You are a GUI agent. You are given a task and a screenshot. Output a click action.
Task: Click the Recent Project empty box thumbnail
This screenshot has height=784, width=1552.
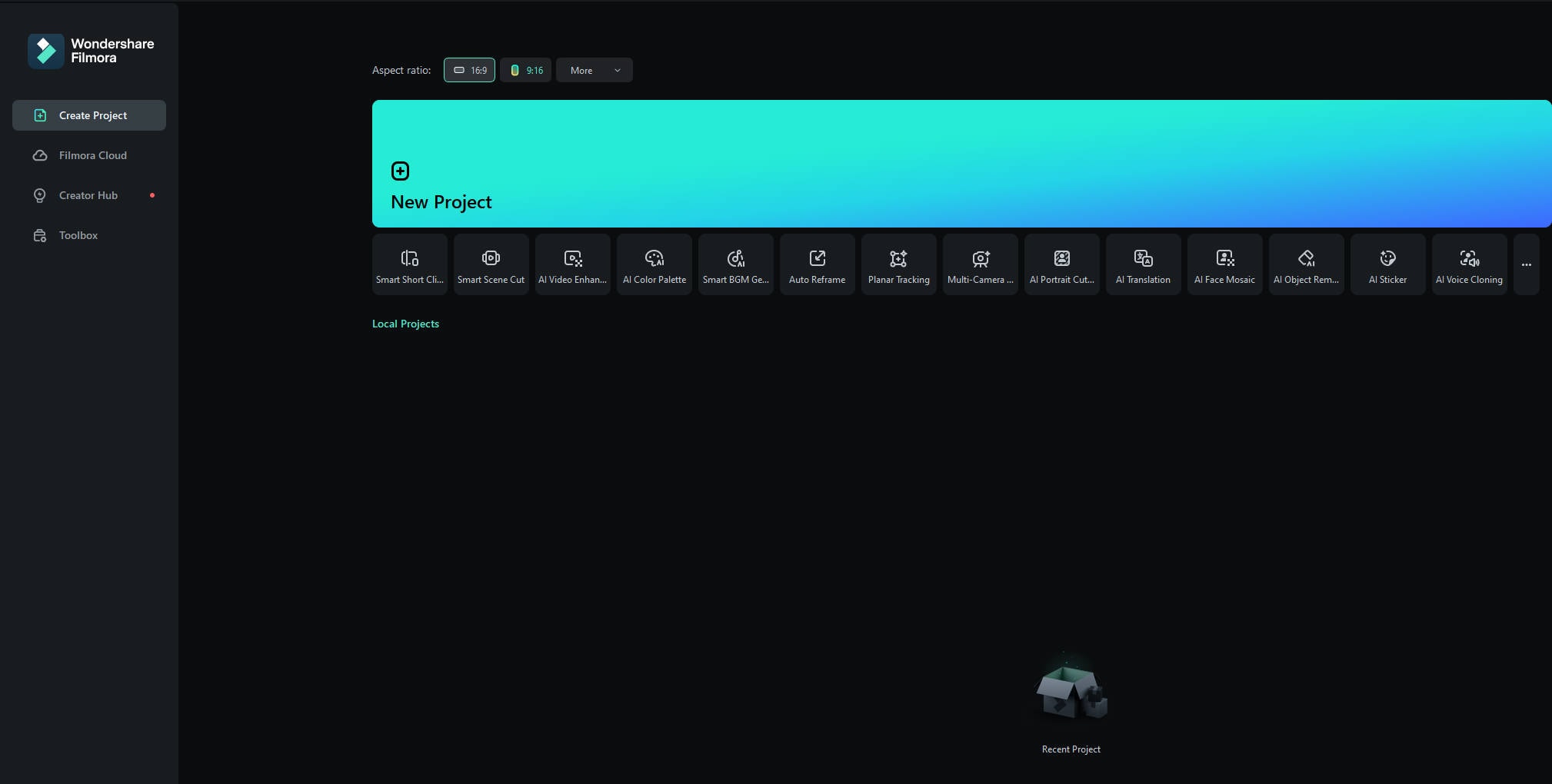[x=1071, y=688]
